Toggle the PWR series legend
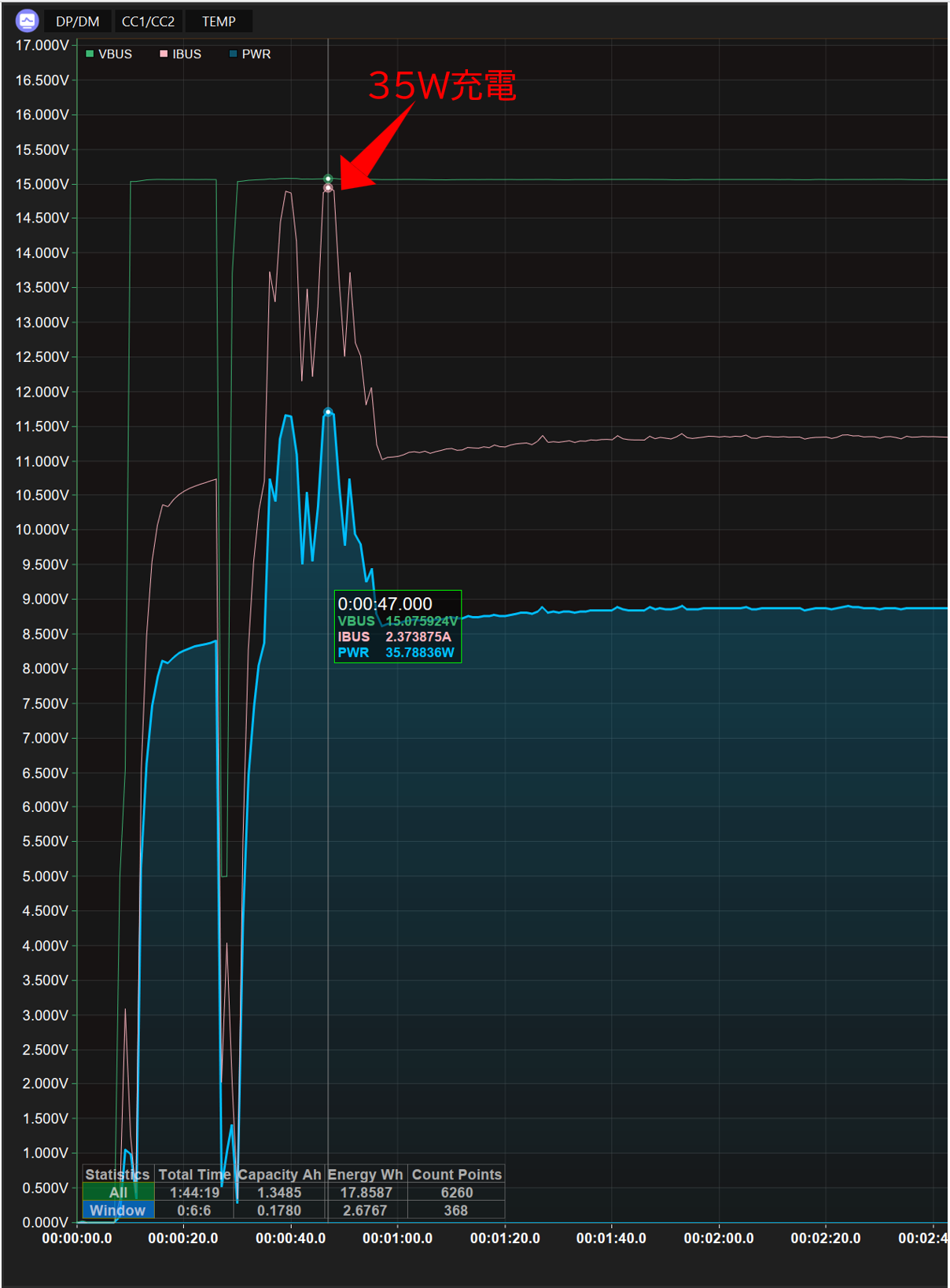950x1288 pixels. click(250, 54)
